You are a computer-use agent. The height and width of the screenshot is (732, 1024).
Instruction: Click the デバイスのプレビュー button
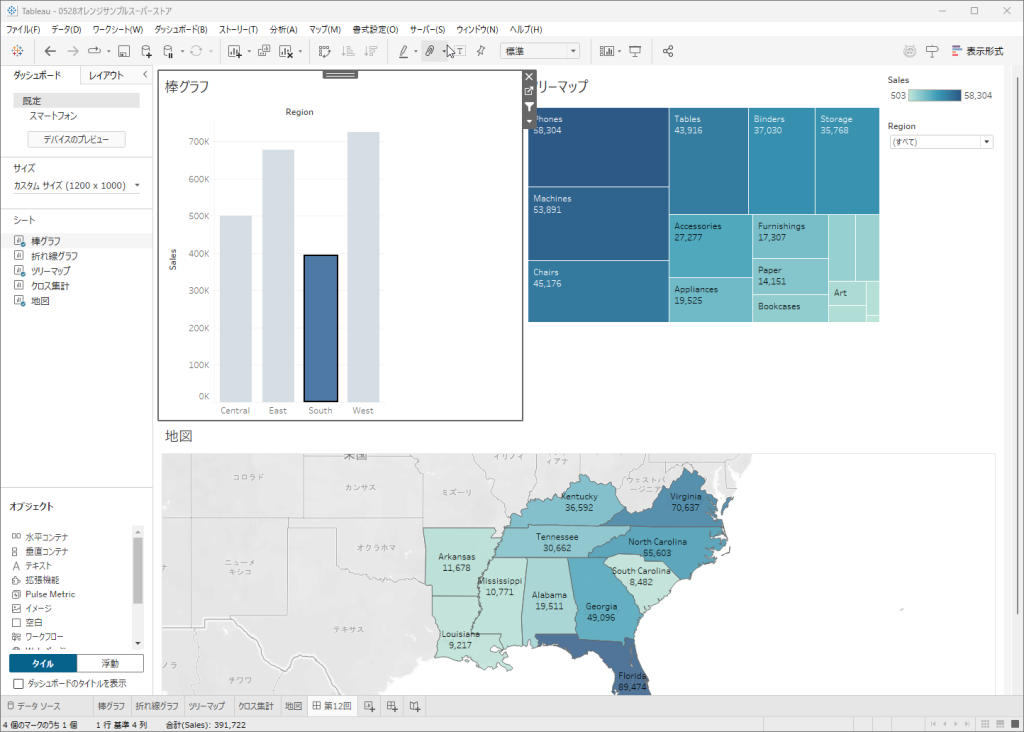click(x=76, y=139)
